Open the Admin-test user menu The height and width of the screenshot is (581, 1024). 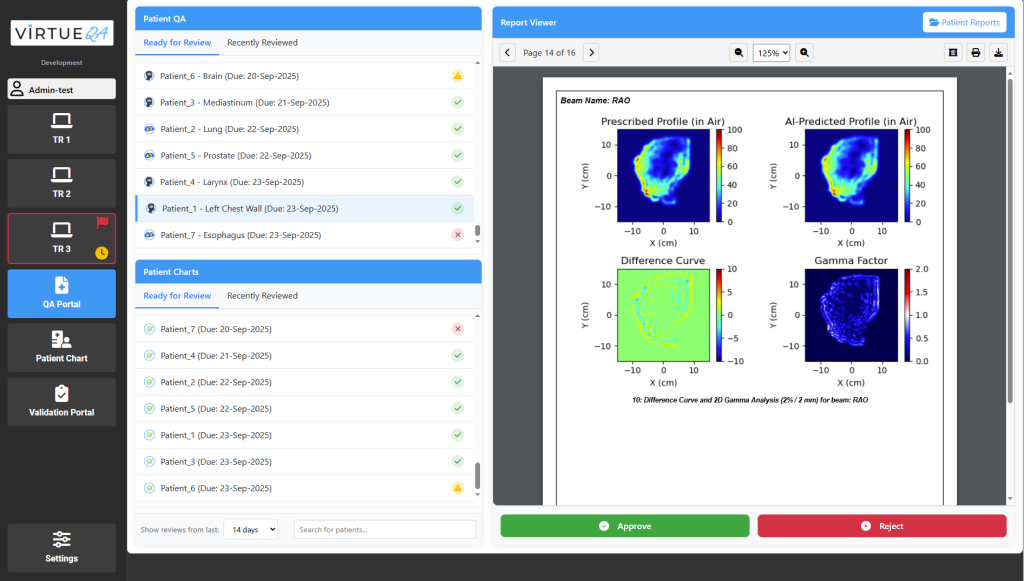(62, 89)
